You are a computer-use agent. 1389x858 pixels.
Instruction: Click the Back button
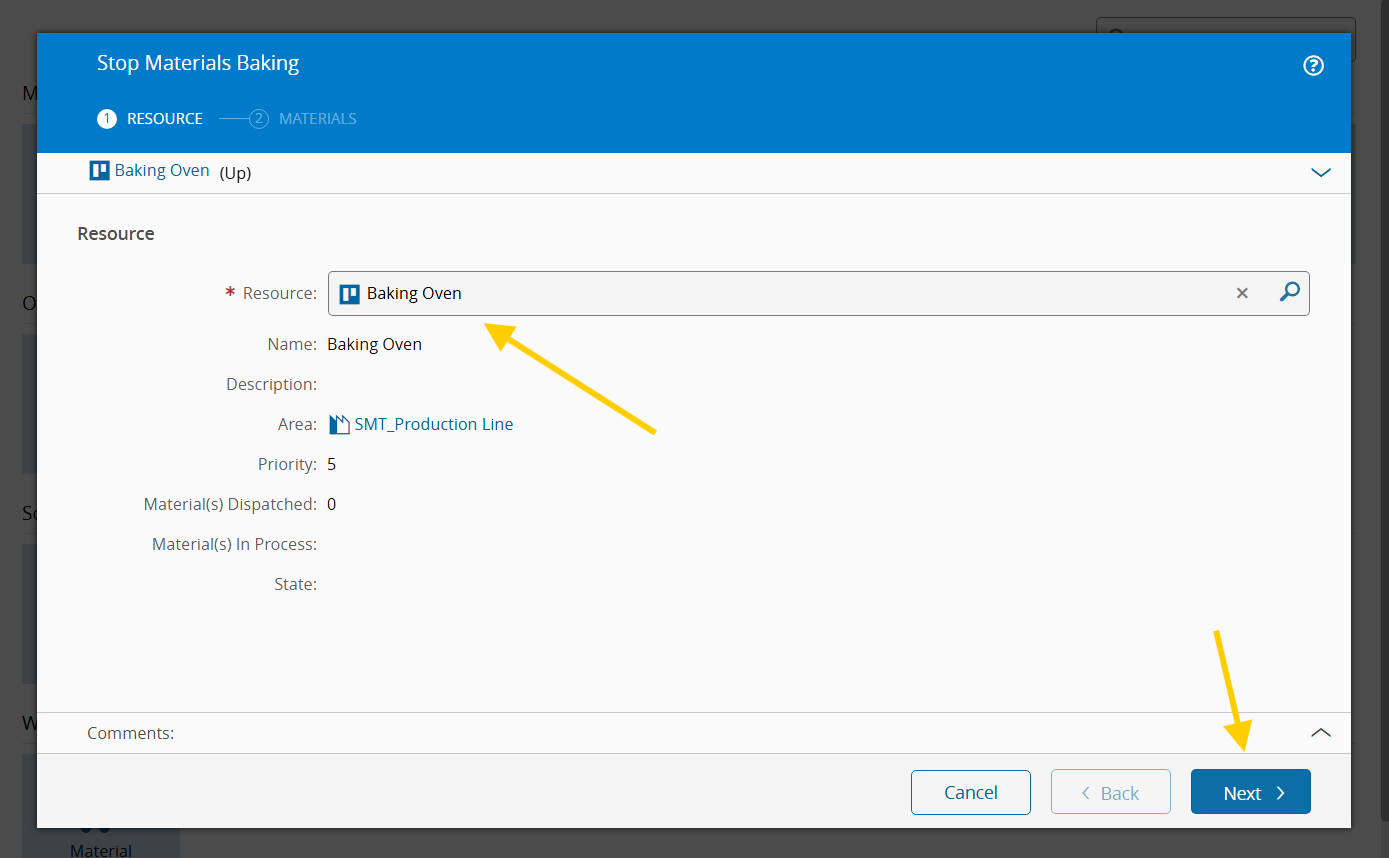tap(1110, 793)
